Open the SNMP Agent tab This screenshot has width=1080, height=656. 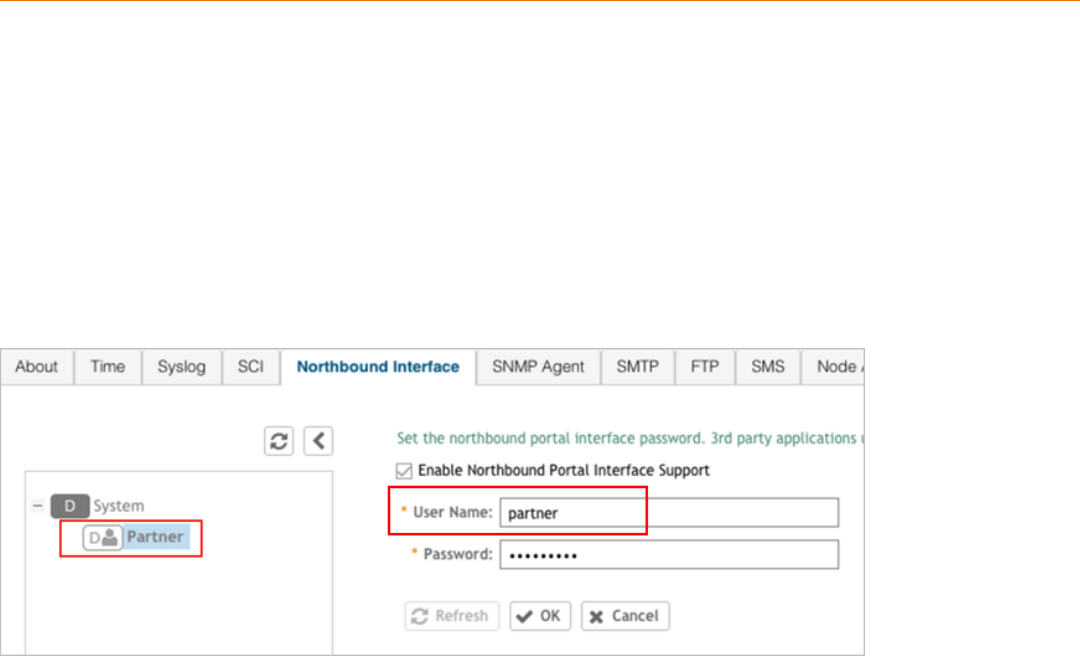pyautogui.click(x=538, y=367)
